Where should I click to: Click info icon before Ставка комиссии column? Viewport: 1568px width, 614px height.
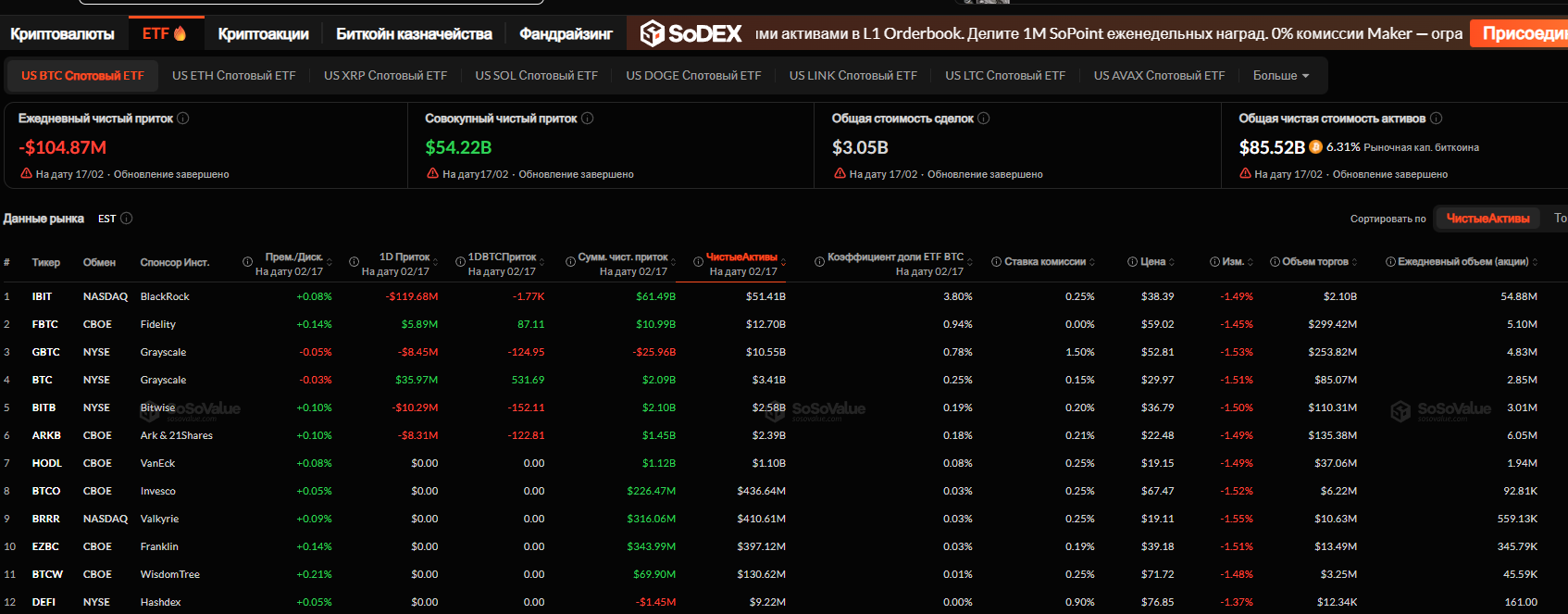(x=996, y=262)
